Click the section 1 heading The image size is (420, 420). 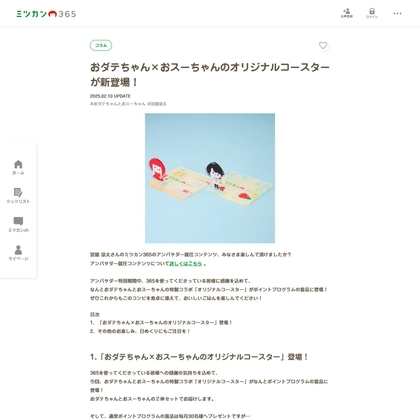199,357
